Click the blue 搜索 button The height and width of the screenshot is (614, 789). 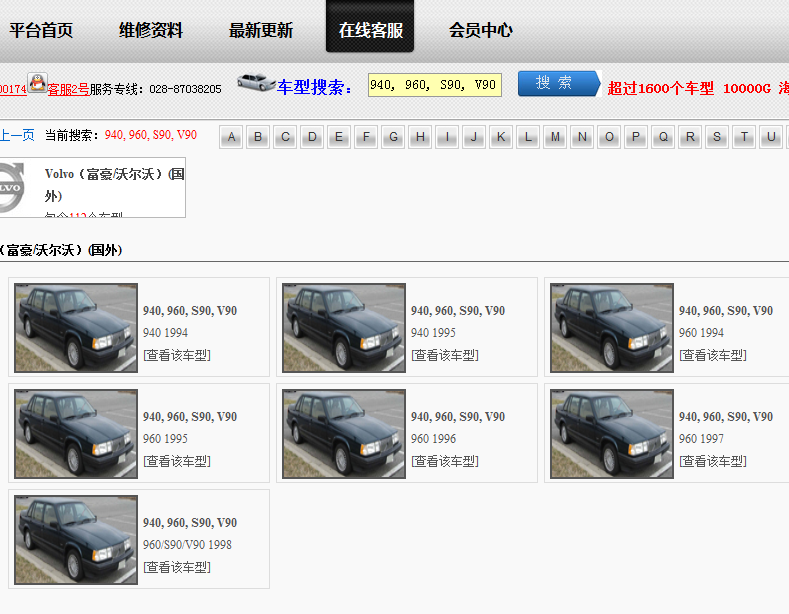tap(559, 83)
